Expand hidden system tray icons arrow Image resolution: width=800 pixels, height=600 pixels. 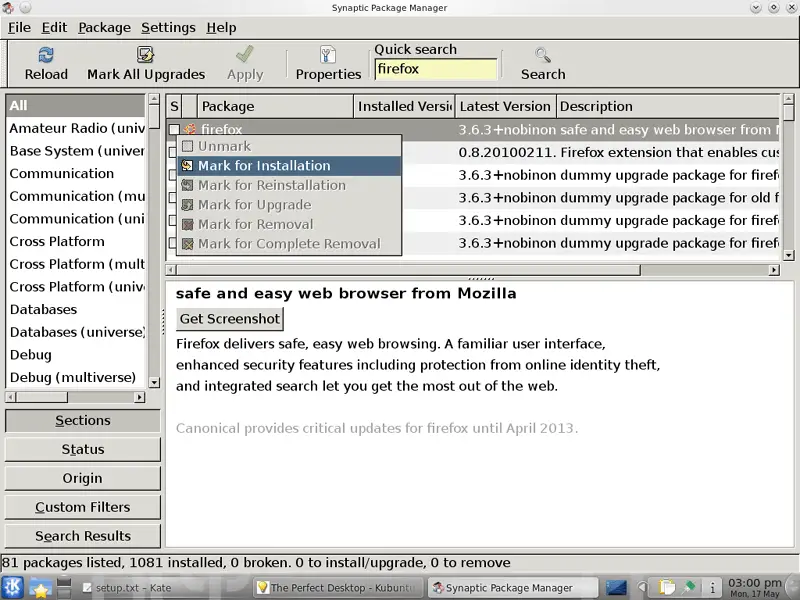pos(643,588)
